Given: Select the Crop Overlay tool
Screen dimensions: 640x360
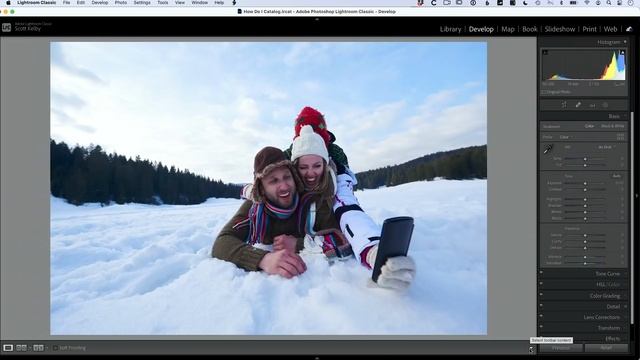Looking at the screenshot, I should pos(564,105).
